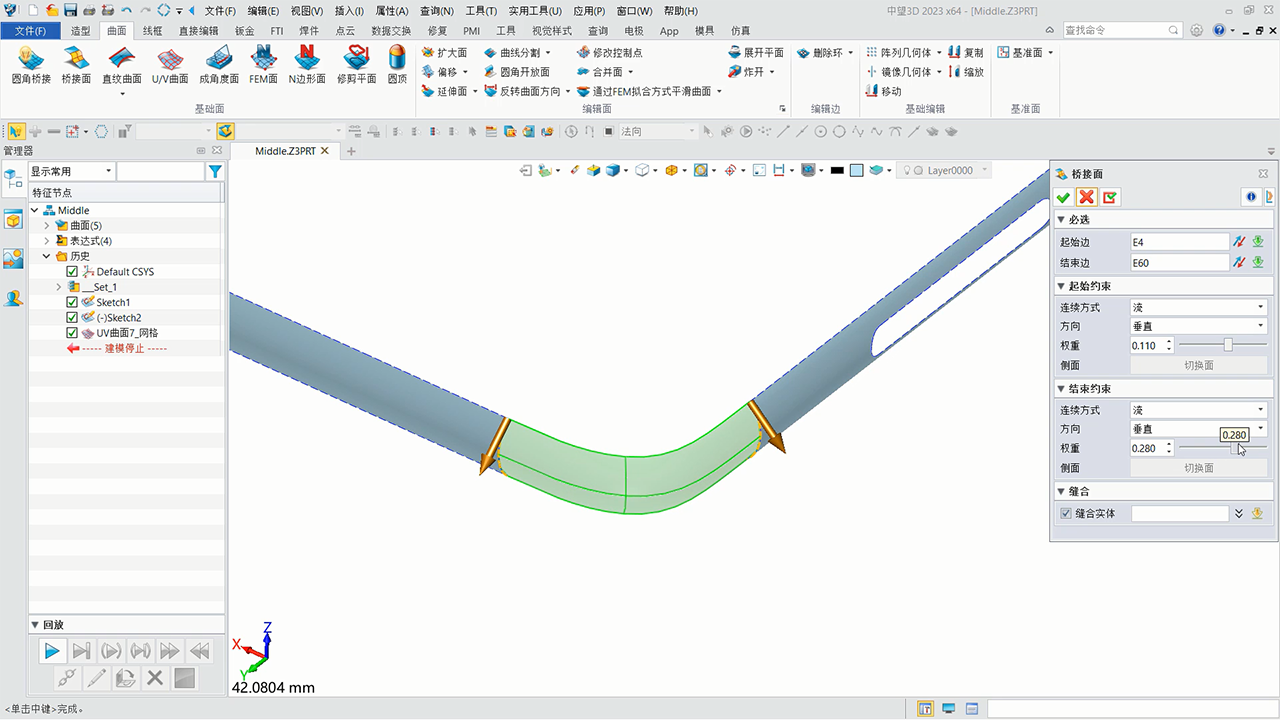The height and width of the screenshot is (720, 1280).
Task: Switch to the 线框 ribbon tab
Action: (153, 31)
